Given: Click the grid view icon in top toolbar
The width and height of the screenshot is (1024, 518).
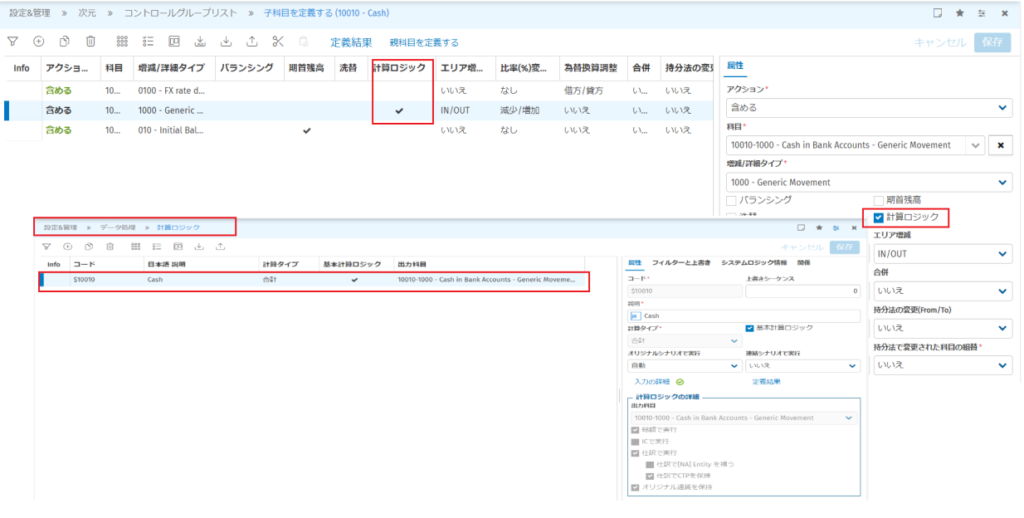Looking at the screenshot, I should pyautogui.click(x=122, y=42).
